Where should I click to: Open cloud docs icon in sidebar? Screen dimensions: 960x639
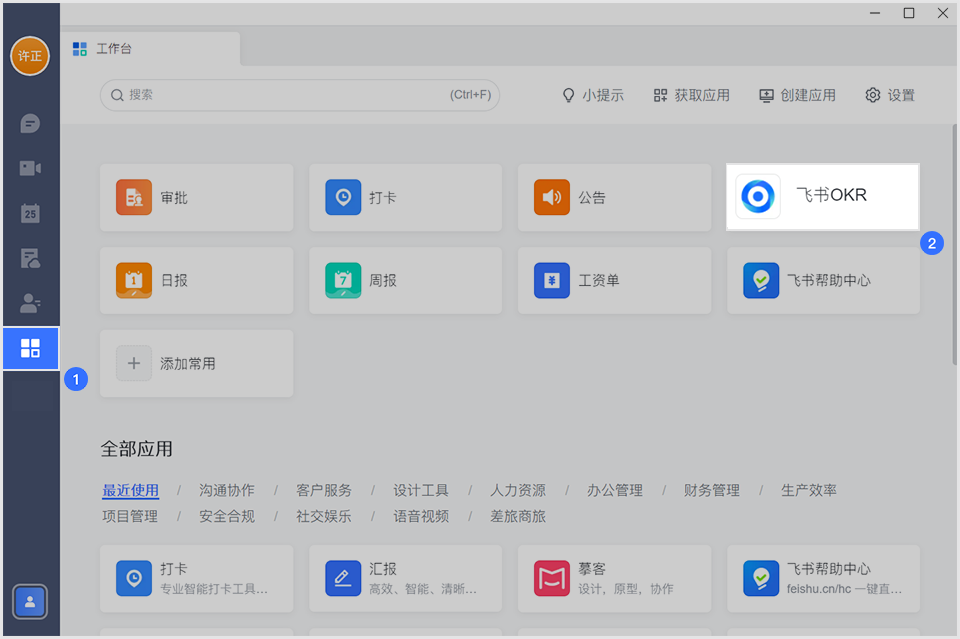pos(30,258)
